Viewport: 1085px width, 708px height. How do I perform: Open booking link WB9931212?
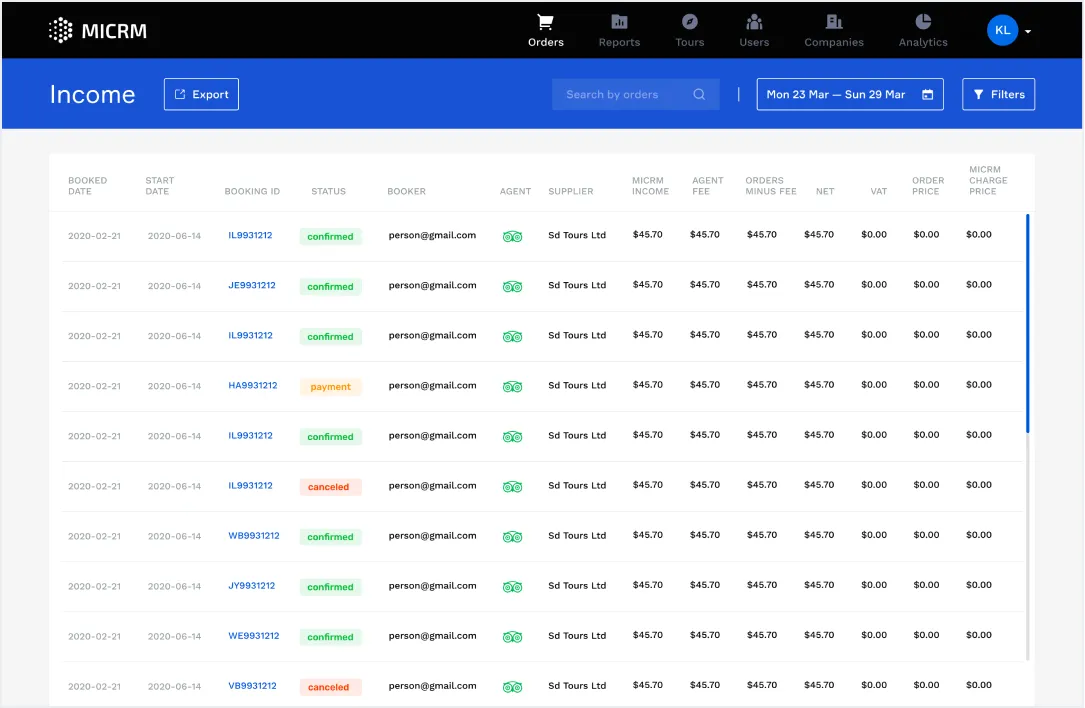click(x=253, y=535)
